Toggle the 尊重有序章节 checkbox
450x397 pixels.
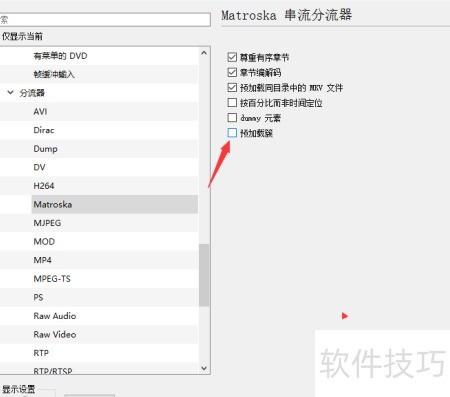(232, 57)
